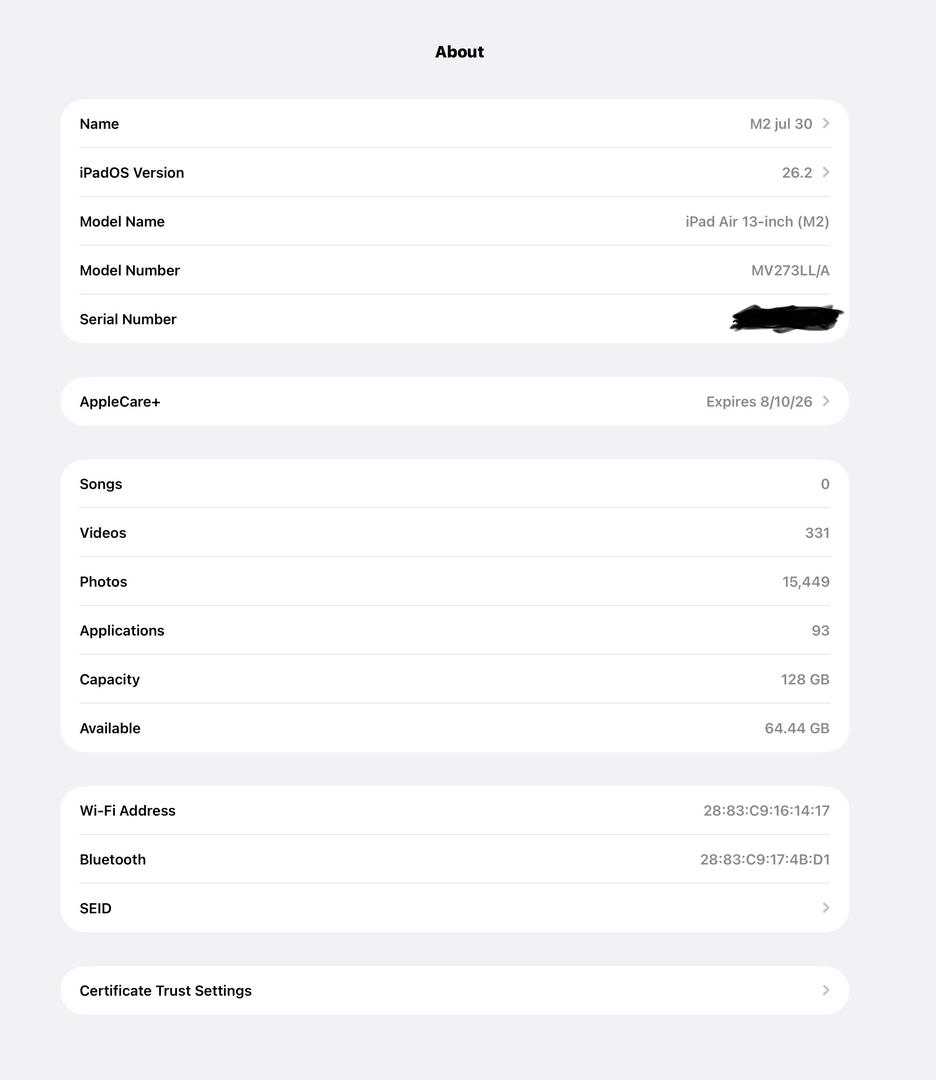936x1080 pixels.
Task: Select the Capacity 128 GB value
Action: (x=805, y=680)
